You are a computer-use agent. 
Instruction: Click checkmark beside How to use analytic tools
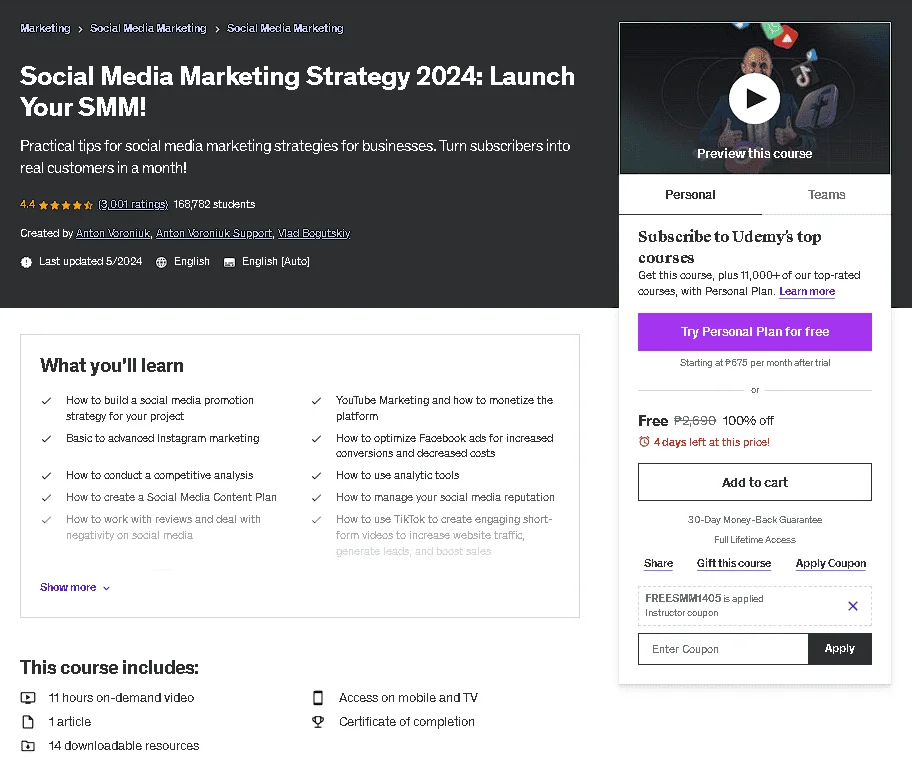point(316,475)
